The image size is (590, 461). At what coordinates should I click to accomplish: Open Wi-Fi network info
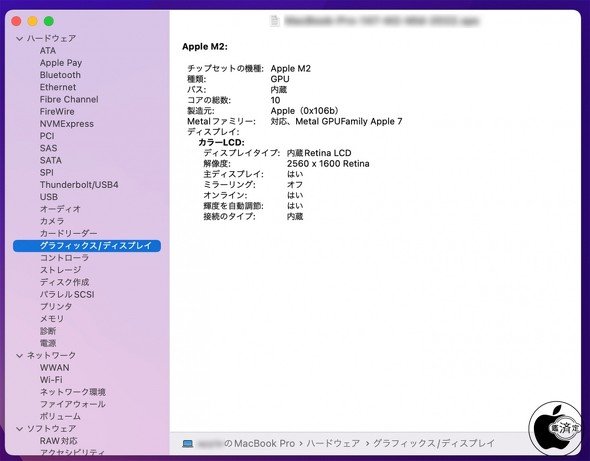(51, 380)
